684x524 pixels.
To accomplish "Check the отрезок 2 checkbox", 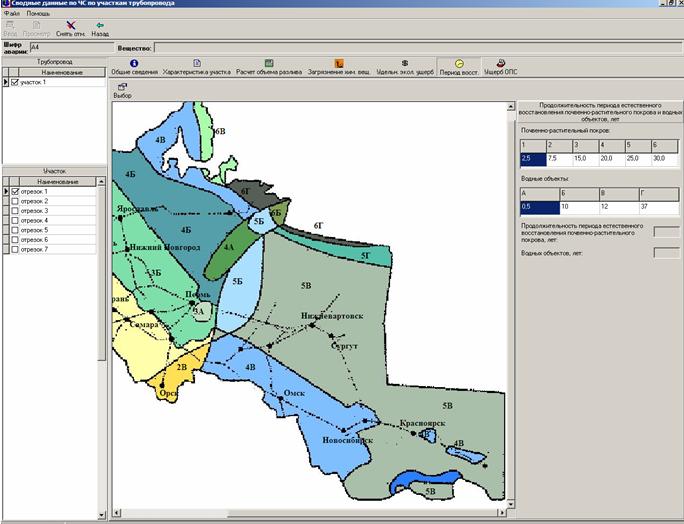I will [14, 201].
